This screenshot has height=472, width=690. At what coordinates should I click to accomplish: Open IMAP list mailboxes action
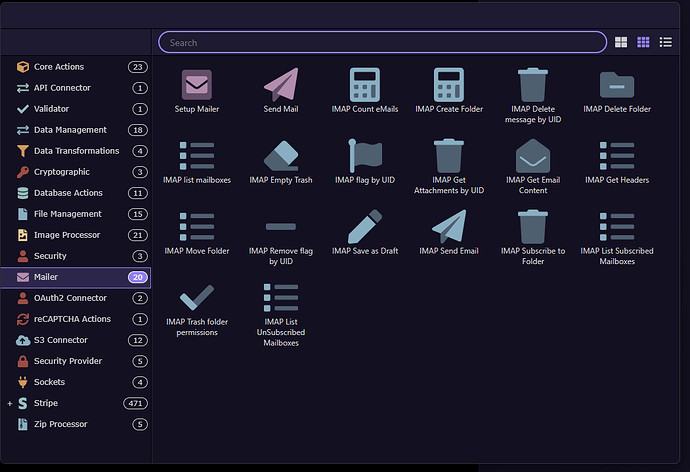[197, 162]
